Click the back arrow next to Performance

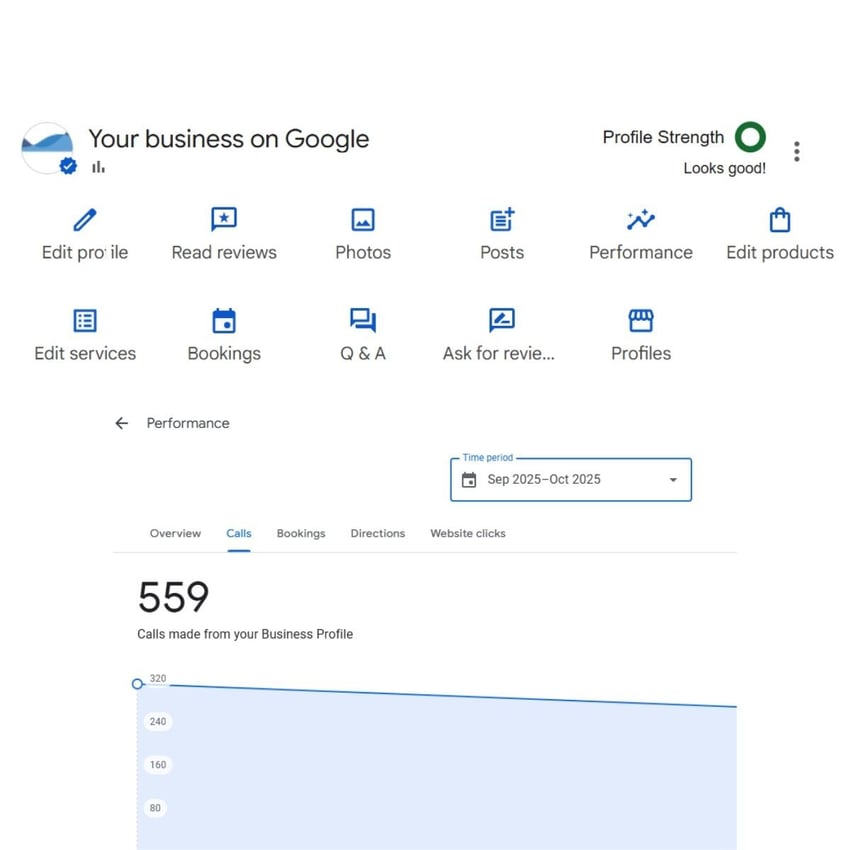121,423
